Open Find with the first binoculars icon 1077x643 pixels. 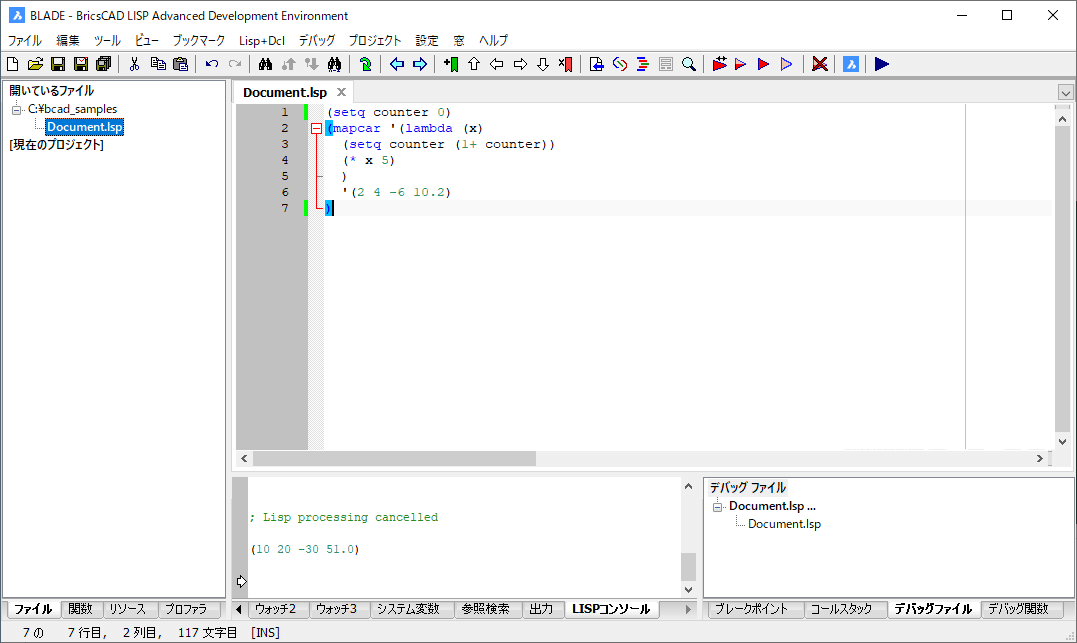[x=265, y=64]
